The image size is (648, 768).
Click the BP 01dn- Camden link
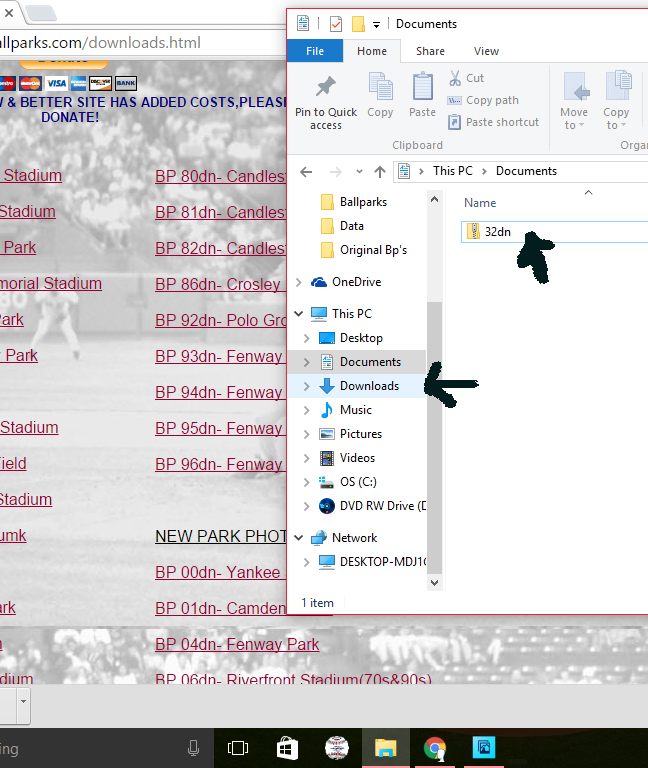point(220,608)
